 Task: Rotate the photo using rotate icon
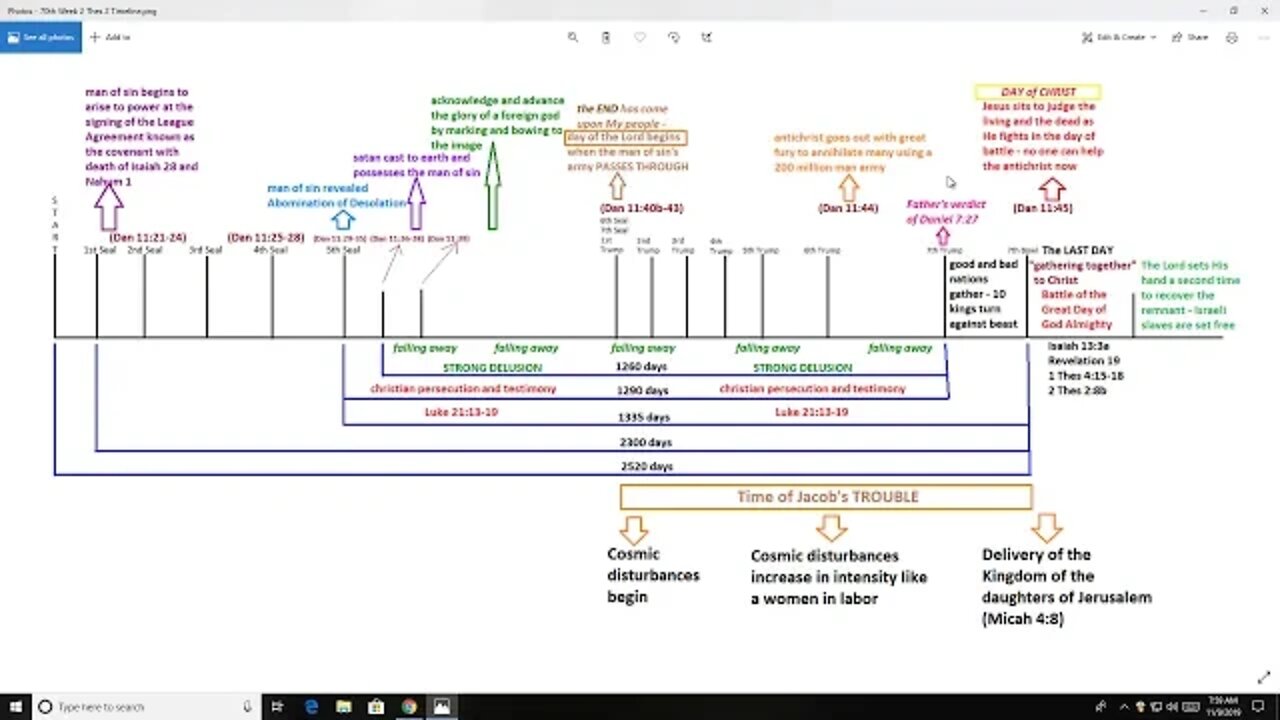pyautogui.click(x=674, y=37)
